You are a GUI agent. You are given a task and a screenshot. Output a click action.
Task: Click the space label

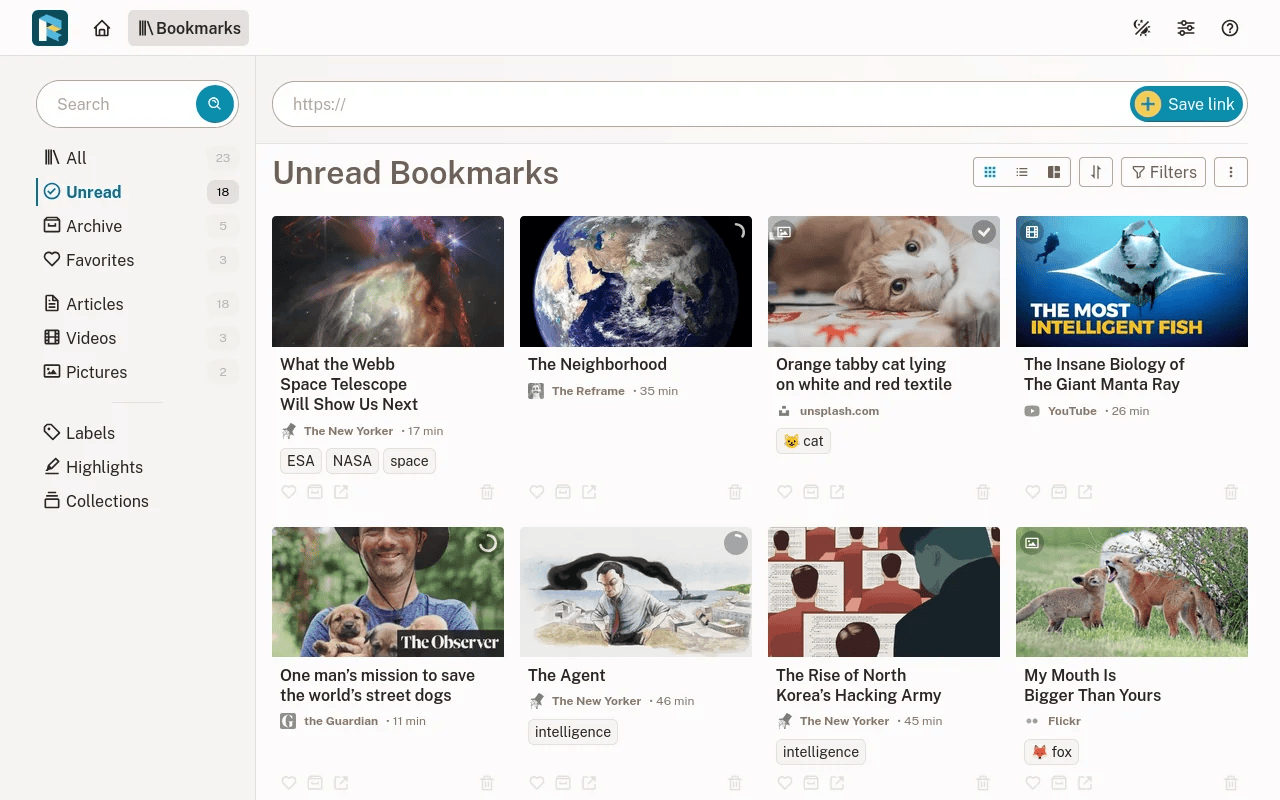pyautogui.click(x=409, y=461)
